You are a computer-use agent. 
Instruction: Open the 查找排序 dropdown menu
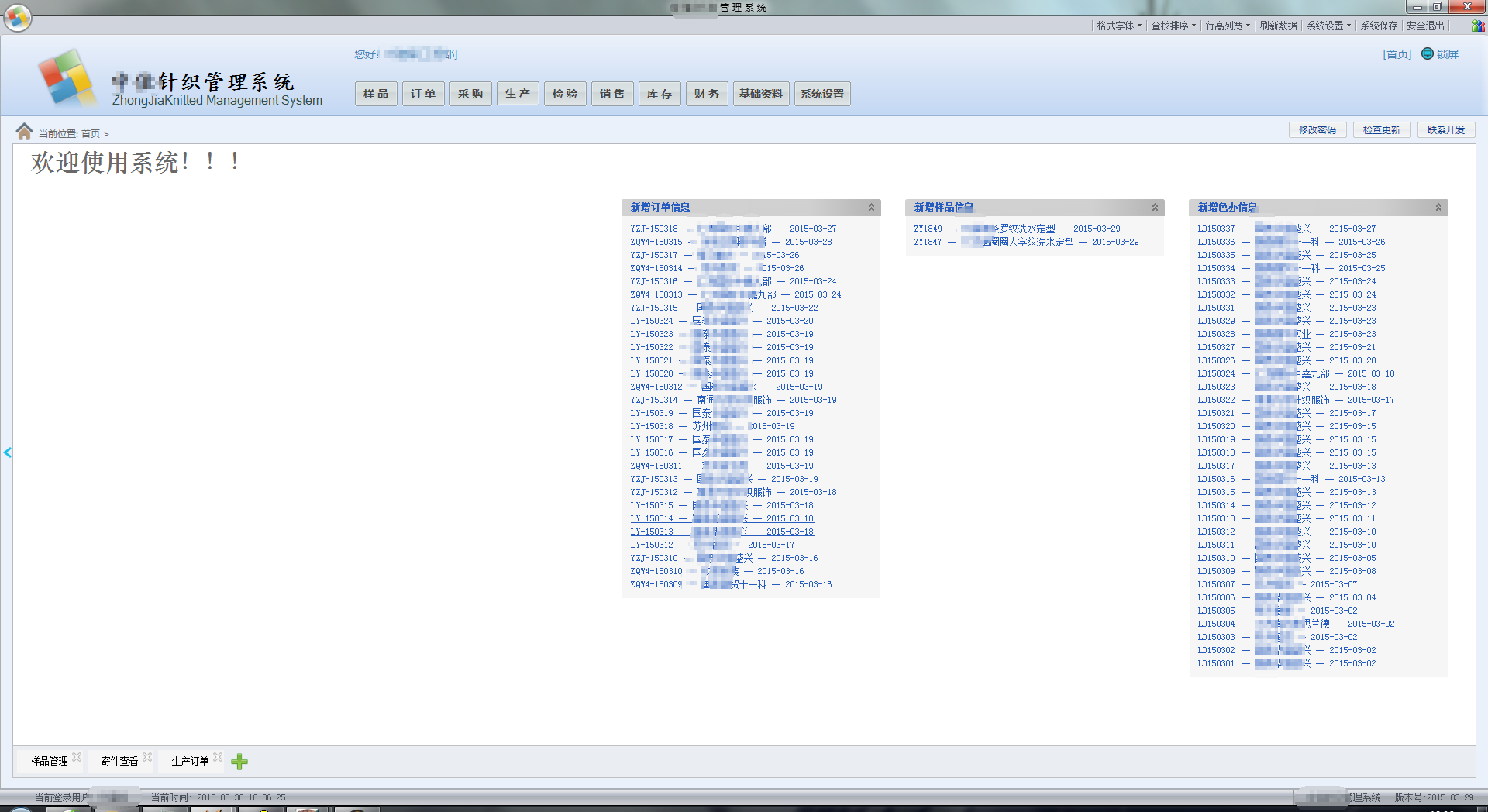coord(1173,26)
